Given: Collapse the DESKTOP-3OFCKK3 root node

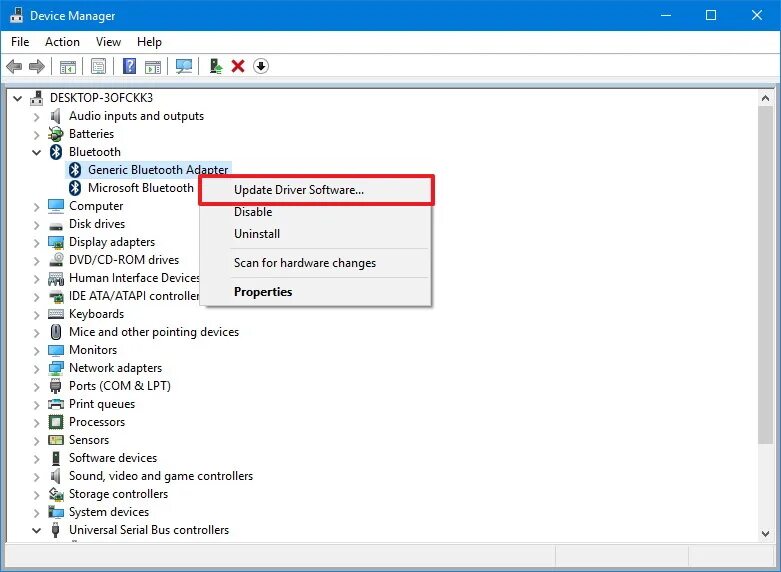Looking at the screenshot, I should coord(17,98).
